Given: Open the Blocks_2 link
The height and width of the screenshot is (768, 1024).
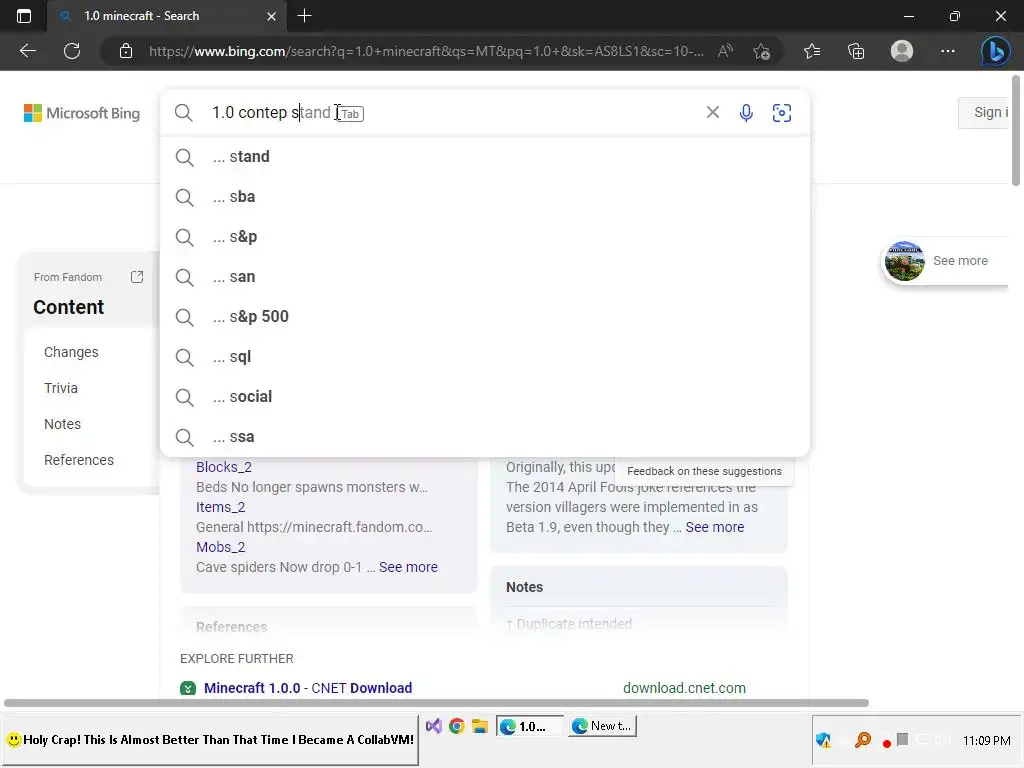Looking at the screenshot, I should tap(223, 467).
